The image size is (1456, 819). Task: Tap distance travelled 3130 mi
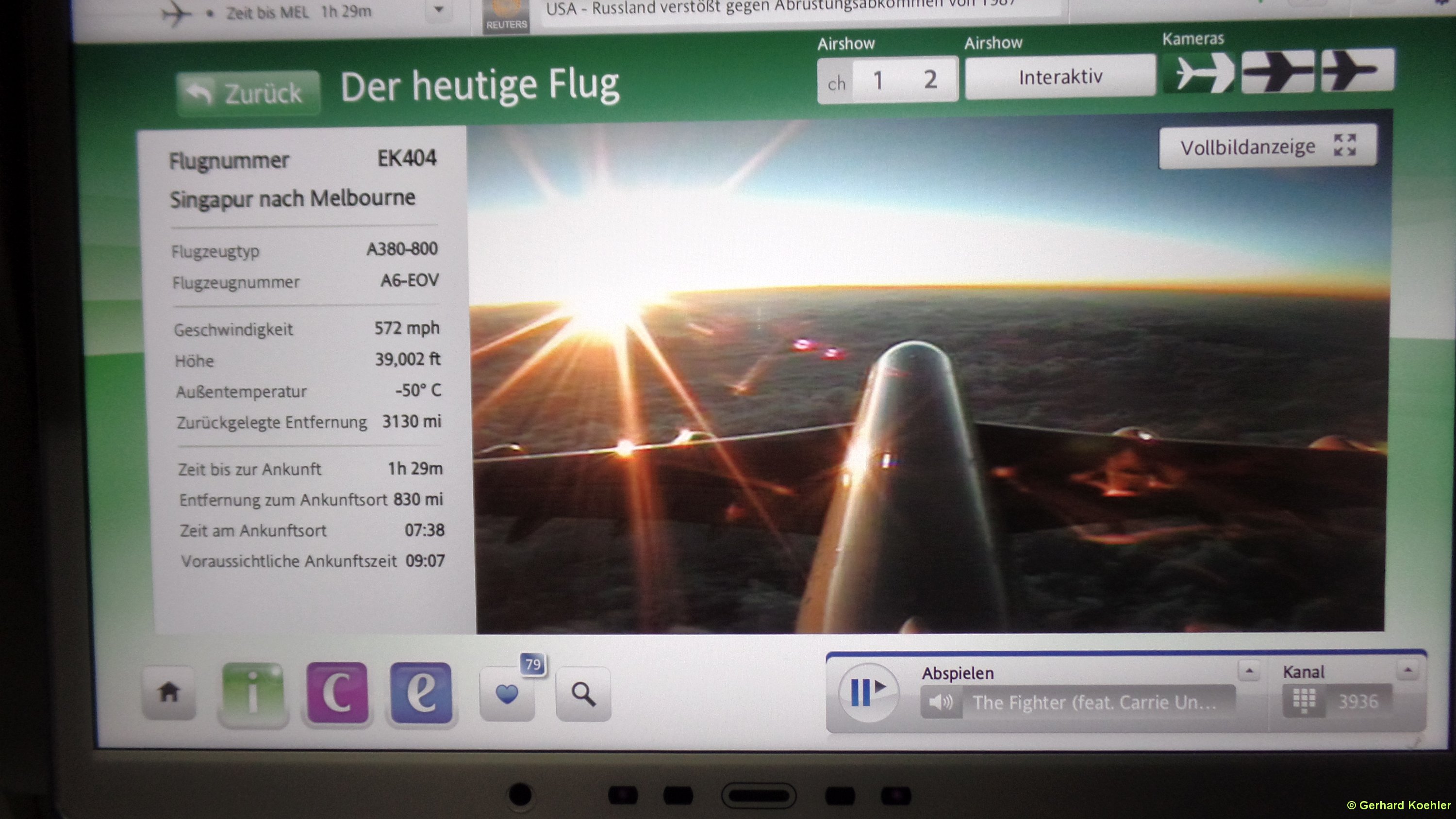(412, 422)
